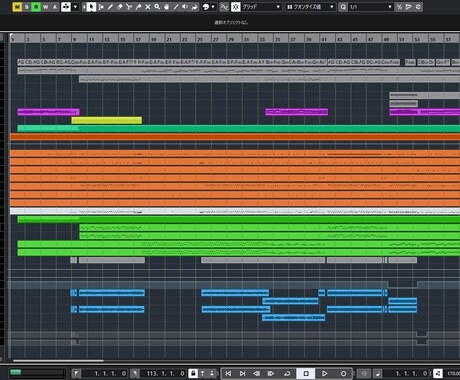
Task: Click the right locator icon in transport
Action: (x=135, y=373)
